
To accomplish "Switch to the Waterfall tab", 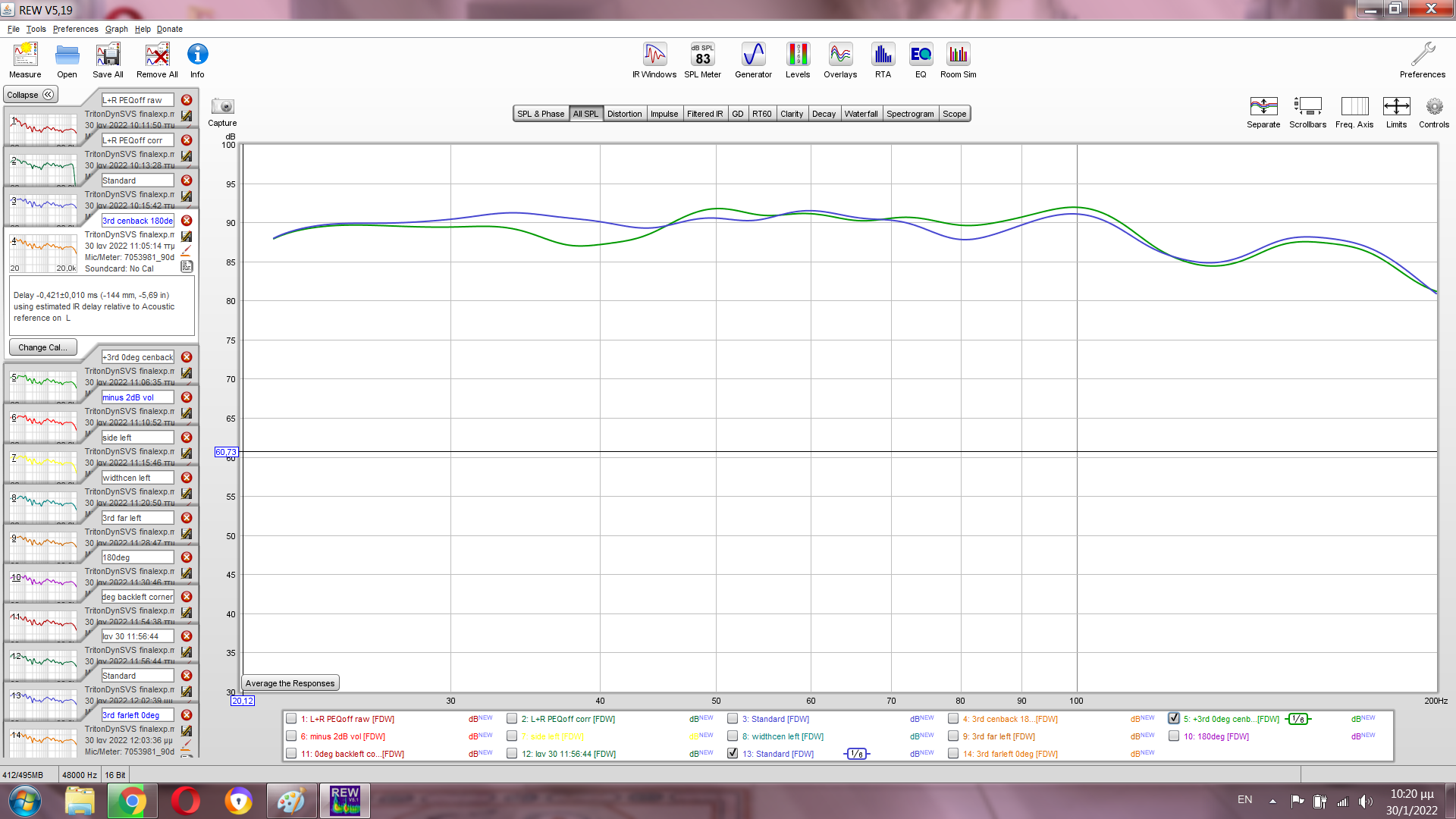I will 861,114.
